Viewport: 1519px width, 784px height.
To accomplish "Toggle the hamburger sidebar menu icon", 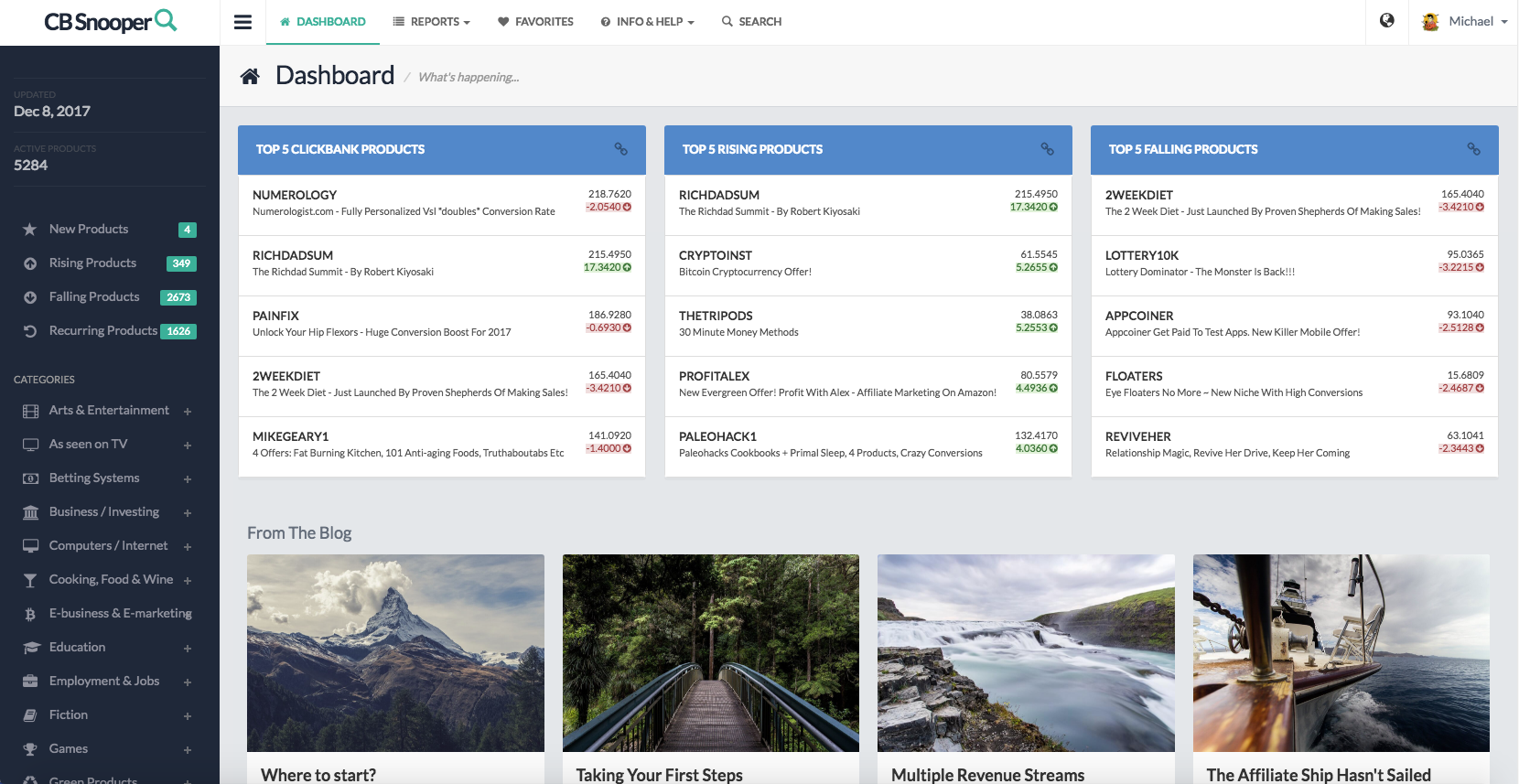I will pos(242,22).
